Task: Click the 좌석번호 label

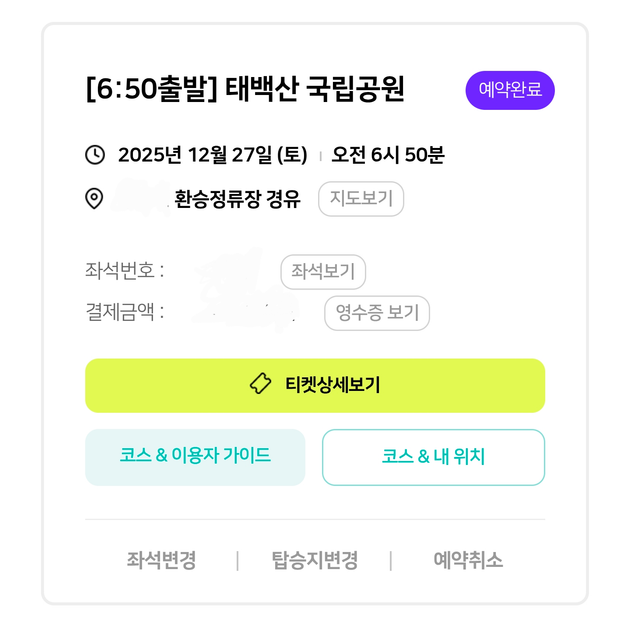Action: (125, 271)
